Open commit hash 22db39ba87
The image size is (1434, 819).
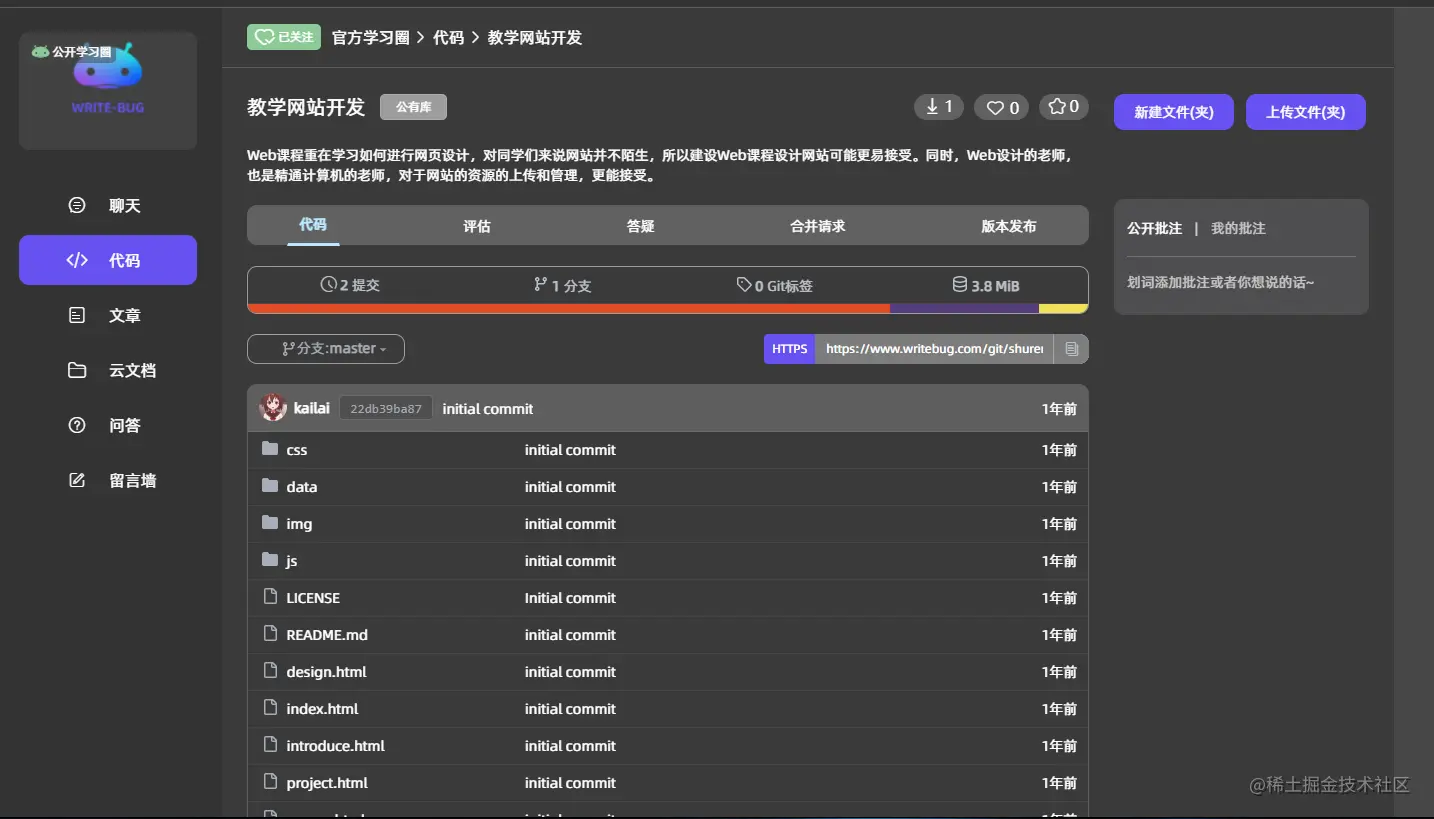click(386, 408)
